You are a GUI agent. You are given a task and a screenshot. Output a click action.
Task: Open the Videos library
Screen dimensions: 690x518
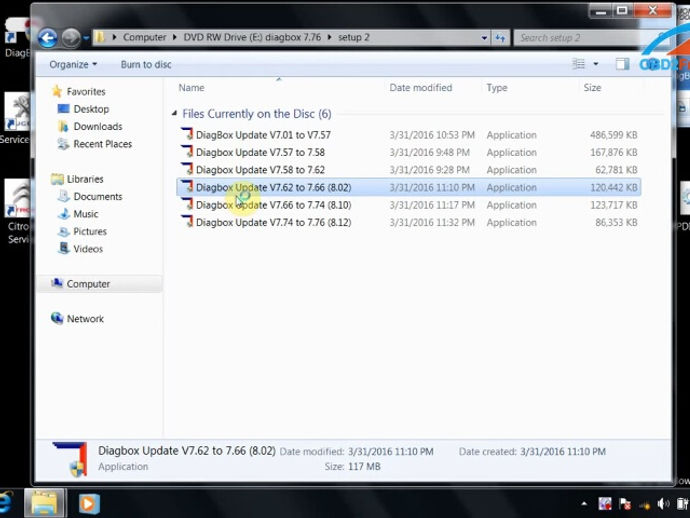(x=88, y=249)
